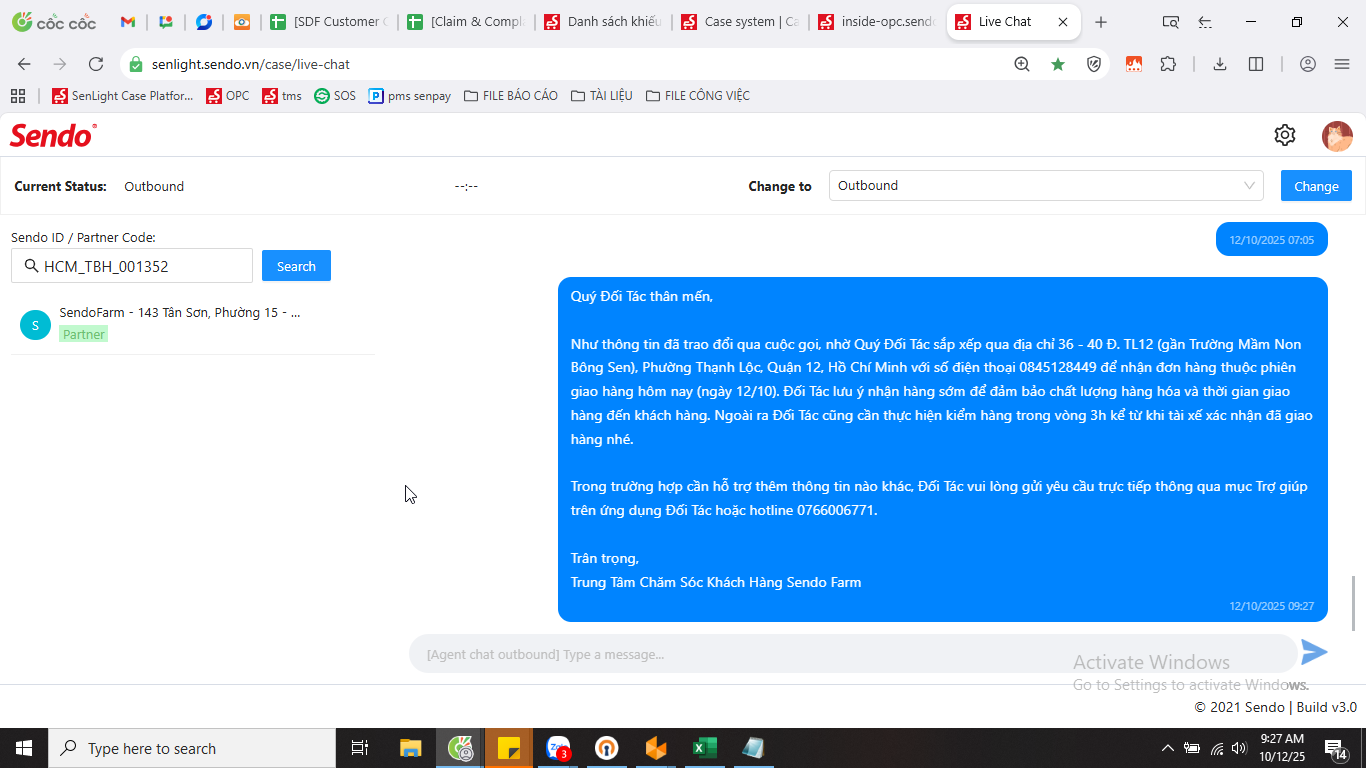This screenshot has width=1366, height=768.
Task: Open the tms bookmark
Action: pyautogui.click(x=282, y=96)
